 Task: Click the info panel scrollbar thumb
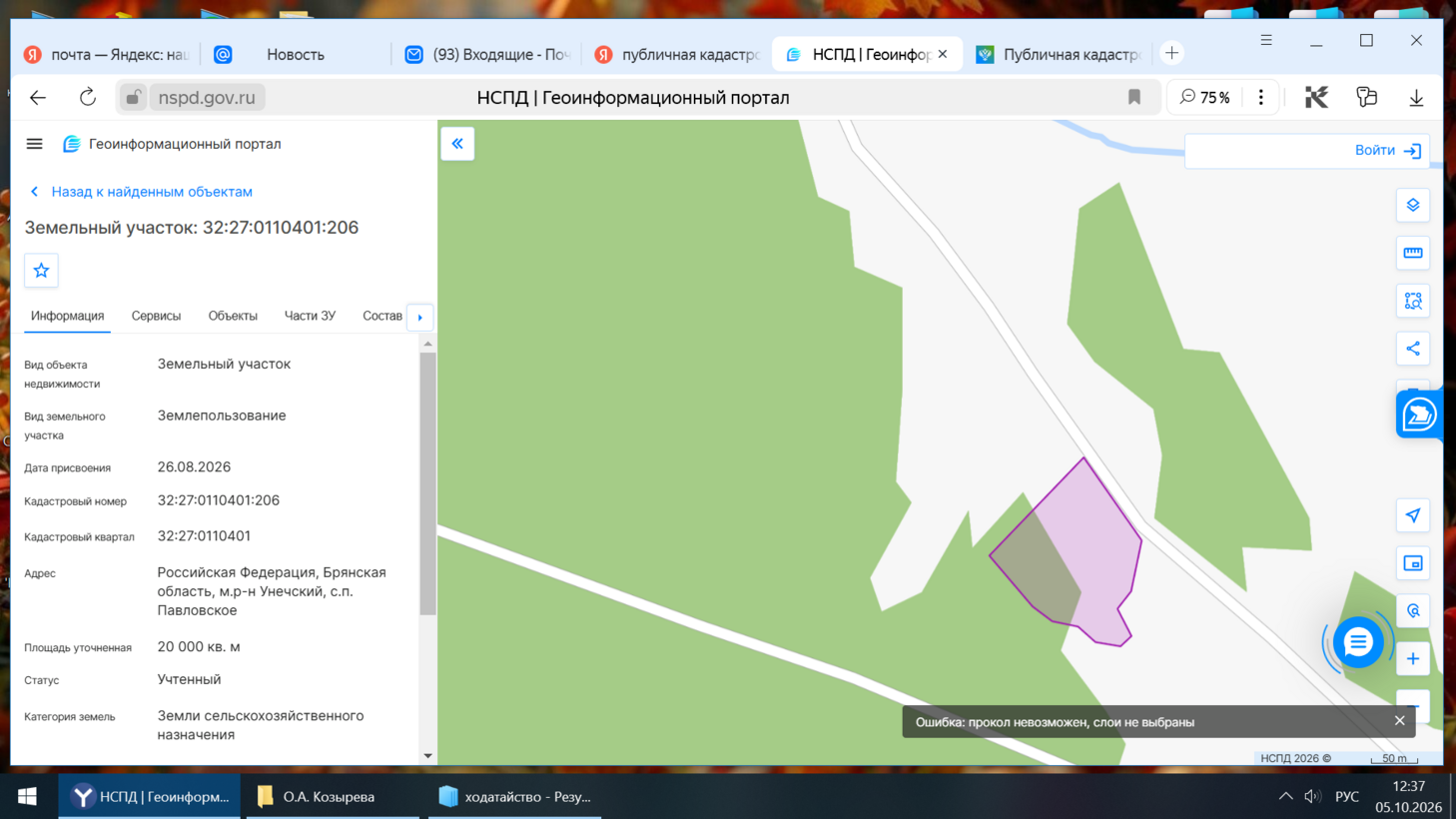tap(427, 484)
